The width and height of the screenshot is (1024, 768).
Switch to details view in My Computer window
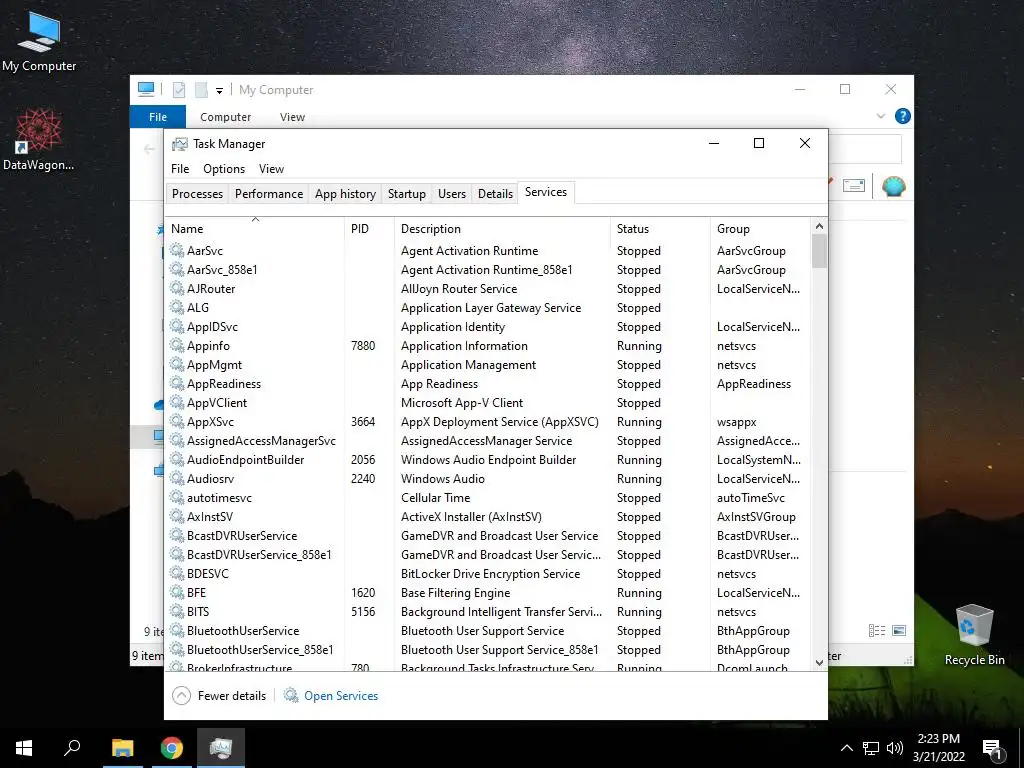[877, 630]
